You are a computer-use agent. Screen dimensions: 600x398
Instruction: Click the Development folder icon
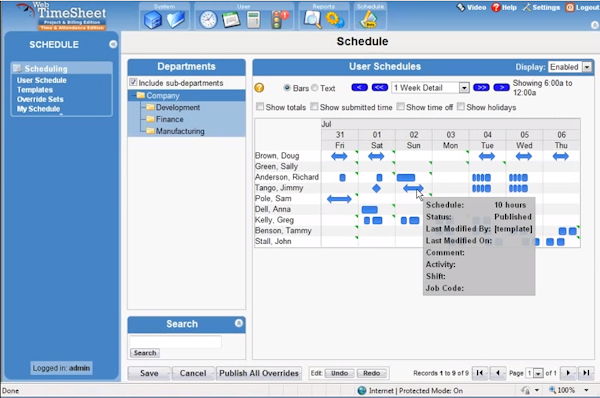(x=150, y=107)
